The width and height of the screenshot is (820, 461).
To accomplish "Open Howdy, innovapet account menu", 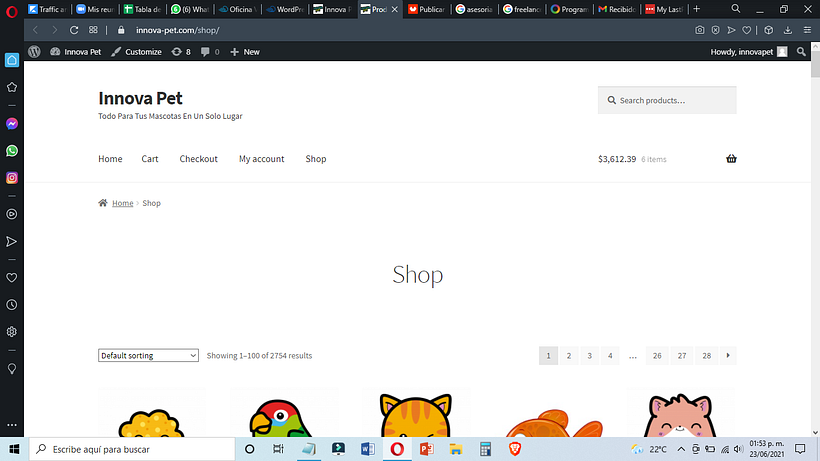I will (x=749, y=52).
